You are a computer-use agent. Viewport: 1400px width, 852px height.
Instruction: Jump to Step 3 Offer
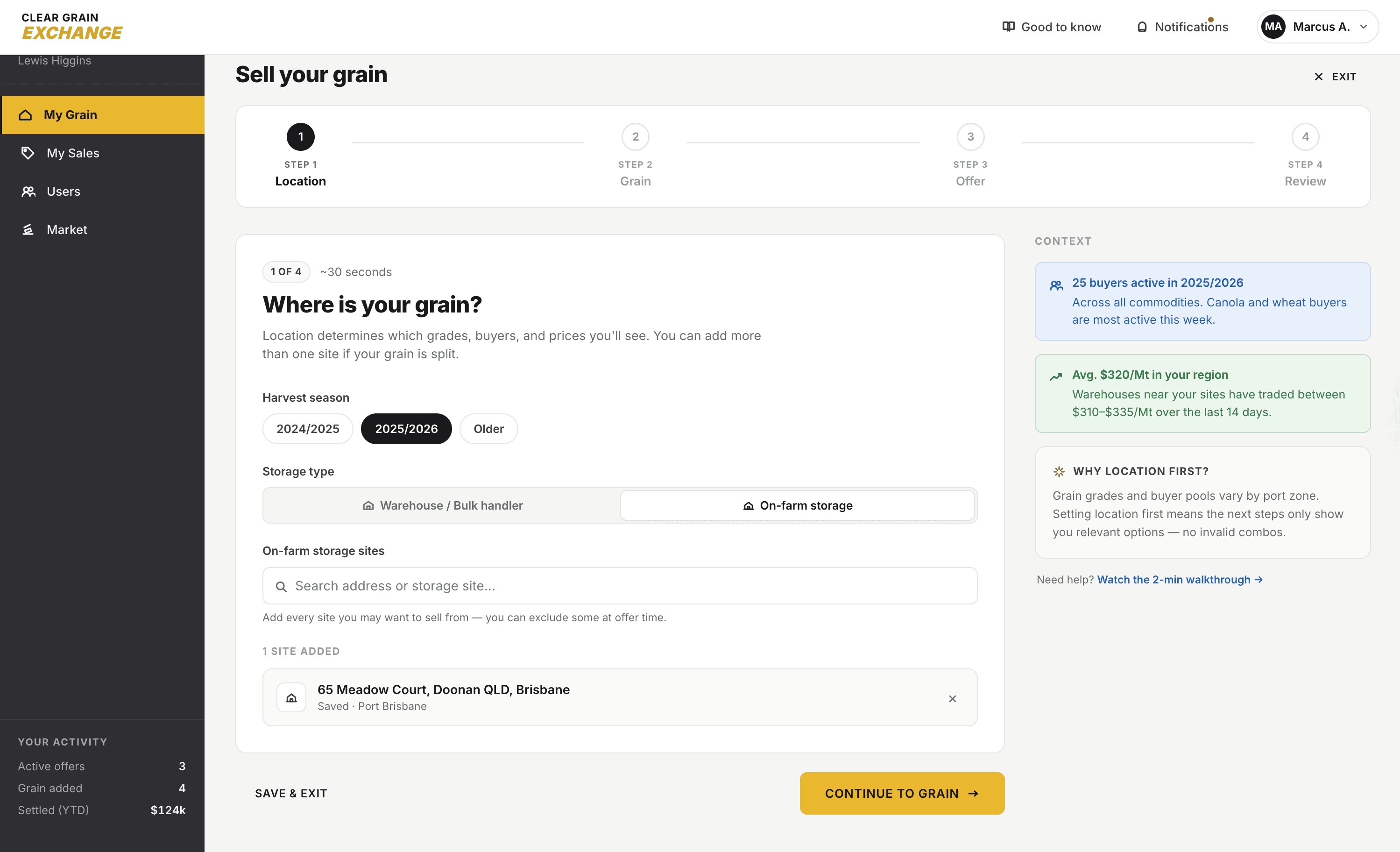click(x=970, y=136)
